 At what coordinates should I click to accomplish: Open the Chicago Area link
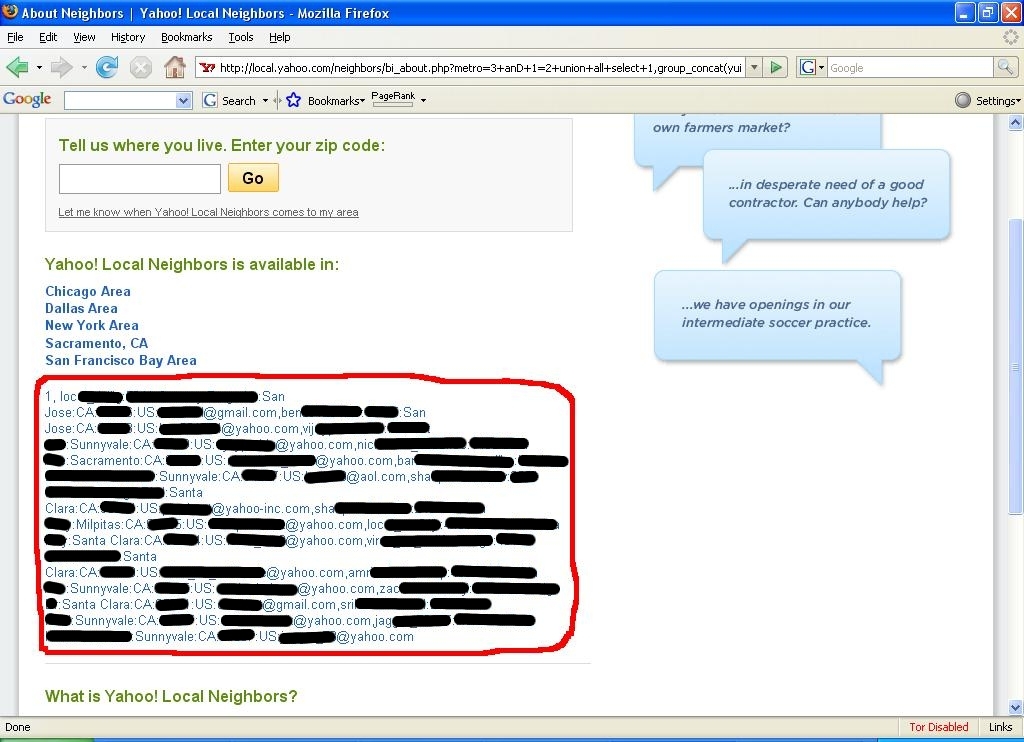tap(87, 291)
